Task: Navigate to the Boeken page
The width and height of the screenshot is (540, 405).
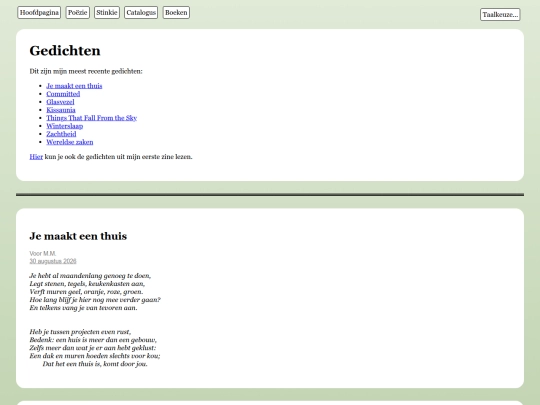Action: [176, 13]
